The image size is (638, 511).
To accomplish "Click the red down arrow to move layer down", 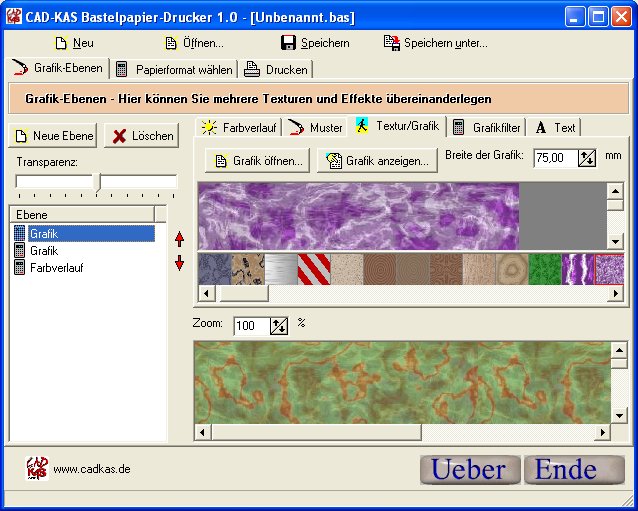I will point(180,263).
